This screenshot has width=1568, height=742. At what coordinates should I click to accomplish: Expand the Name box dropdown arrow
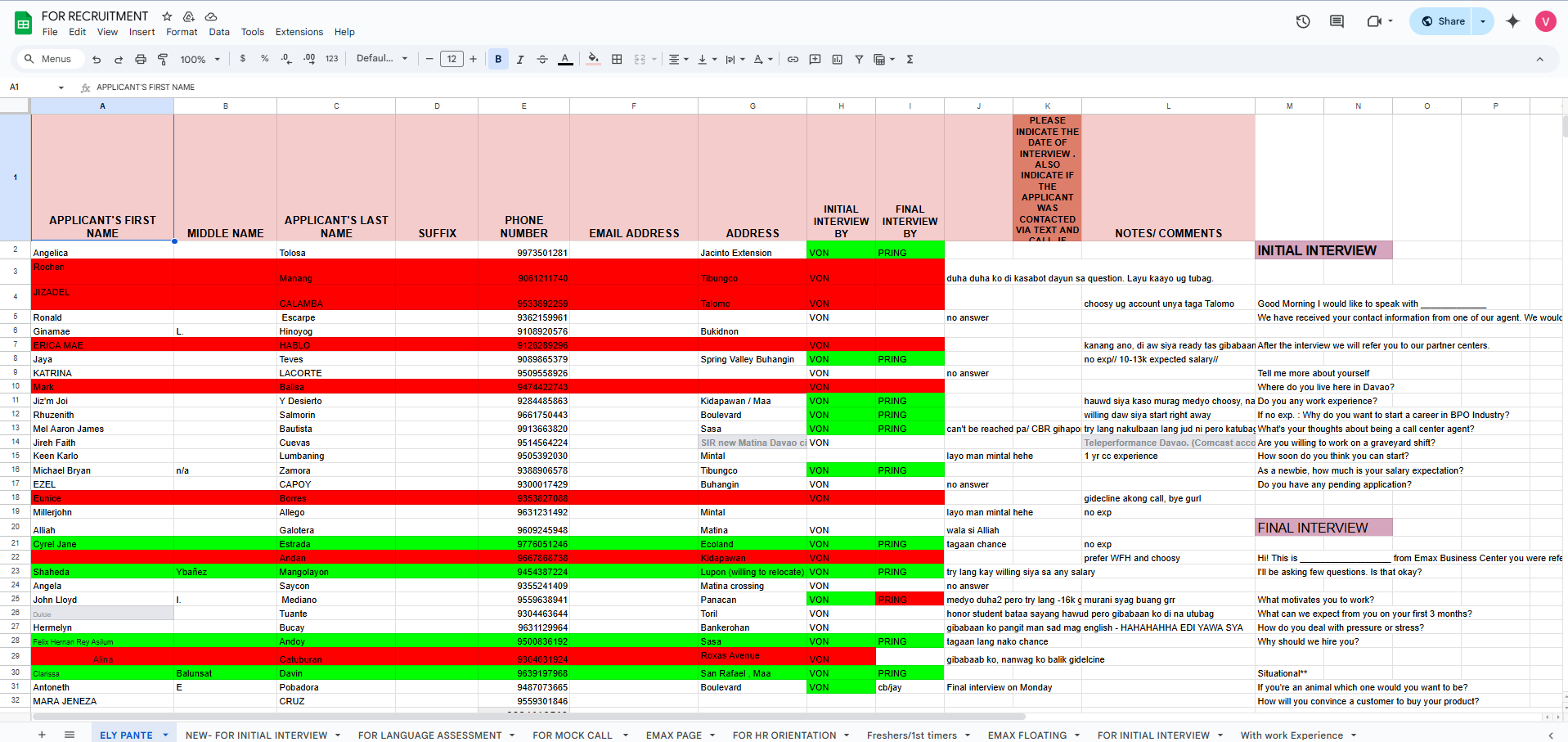61,88
